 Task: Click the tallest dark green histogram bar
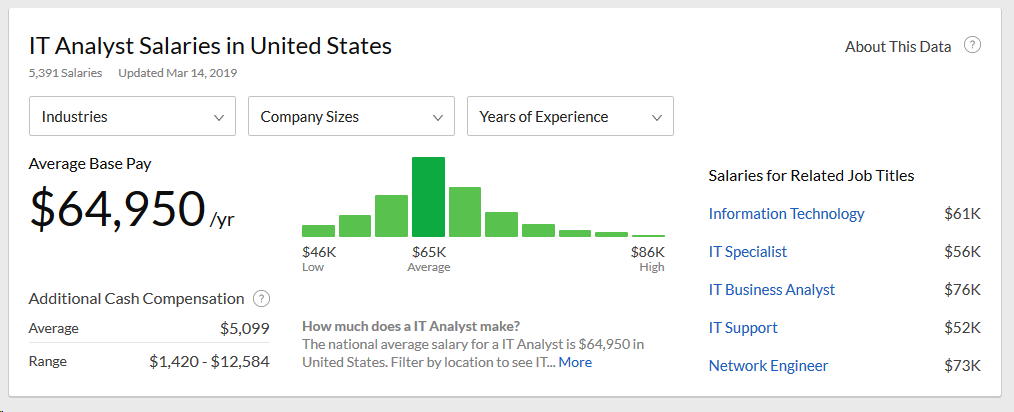(x=428, y=197)
